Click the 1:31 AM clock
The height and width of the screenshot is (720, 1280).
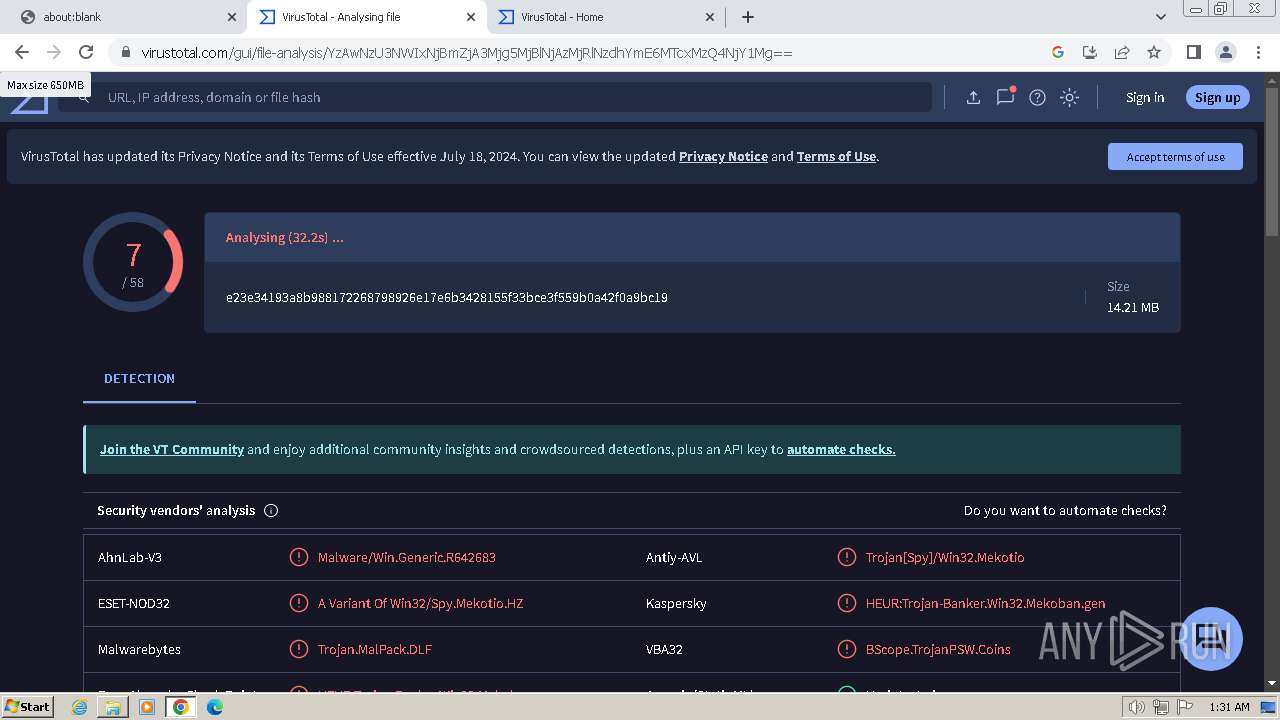(1229, 707)
